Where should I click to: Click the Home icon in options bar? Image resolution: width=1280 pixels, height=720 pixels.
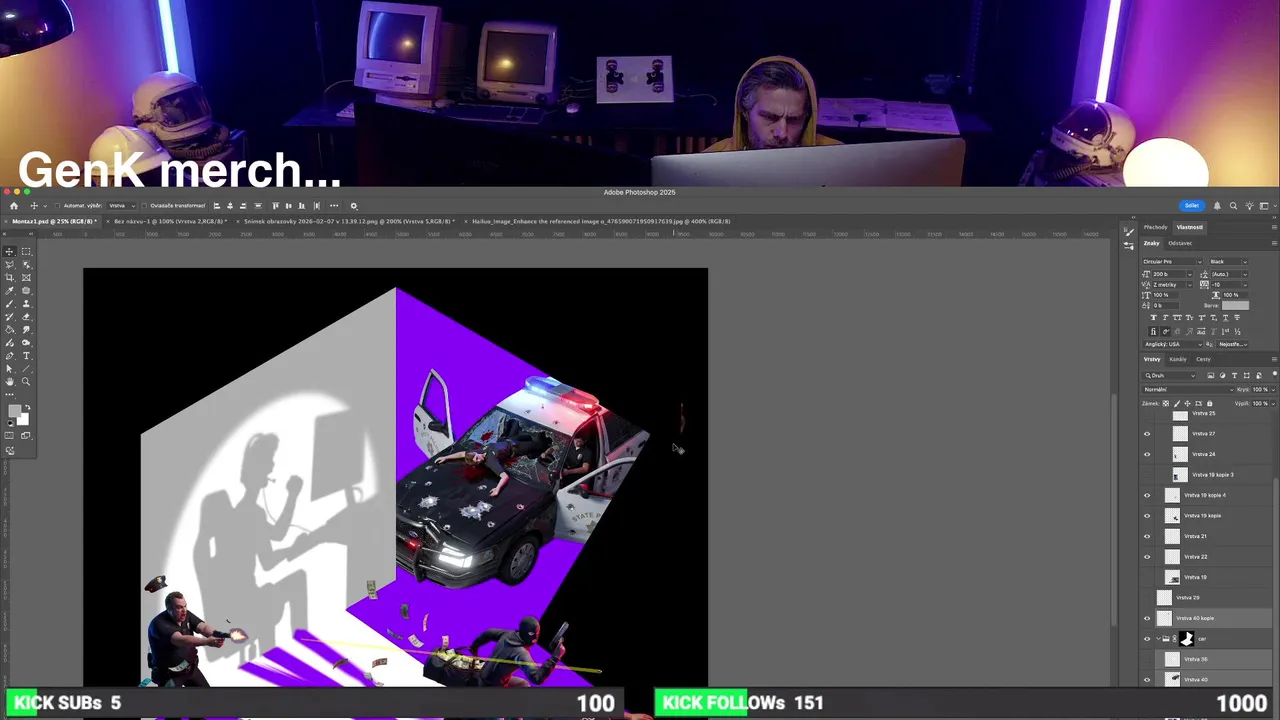click(x=14, y=206)
